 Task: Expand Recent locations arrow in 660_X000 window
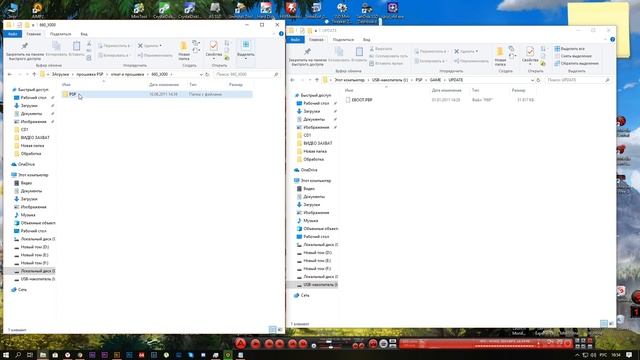point(27,74)
